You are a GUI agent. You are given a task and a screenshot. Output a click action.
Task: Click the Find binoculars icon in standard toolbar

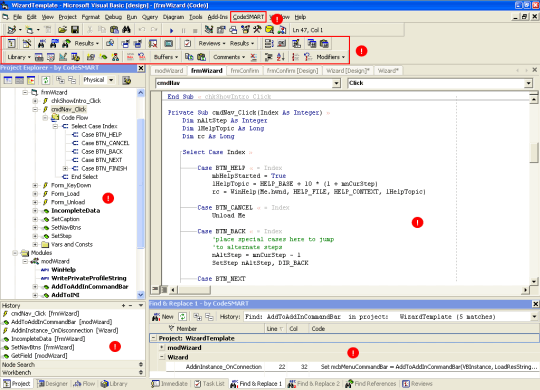click(x=126, y=30)
